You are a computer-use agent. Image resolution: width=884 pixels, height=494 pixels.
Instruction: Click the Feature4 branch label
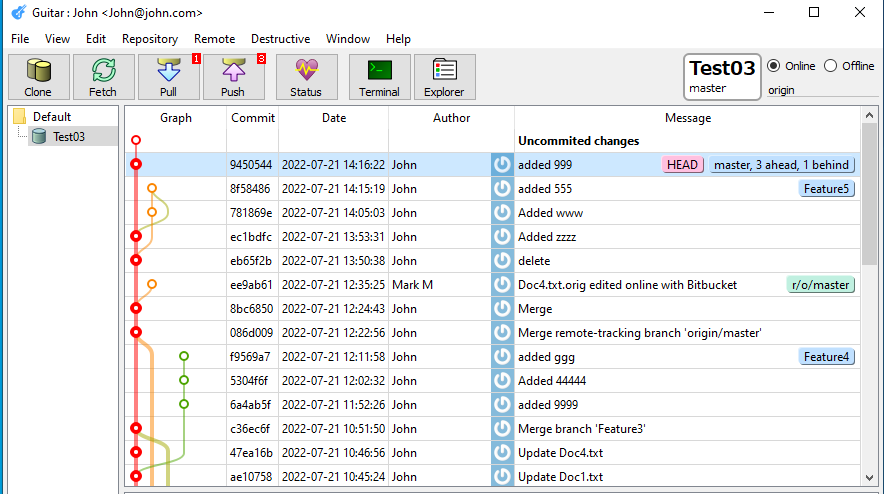826,356
